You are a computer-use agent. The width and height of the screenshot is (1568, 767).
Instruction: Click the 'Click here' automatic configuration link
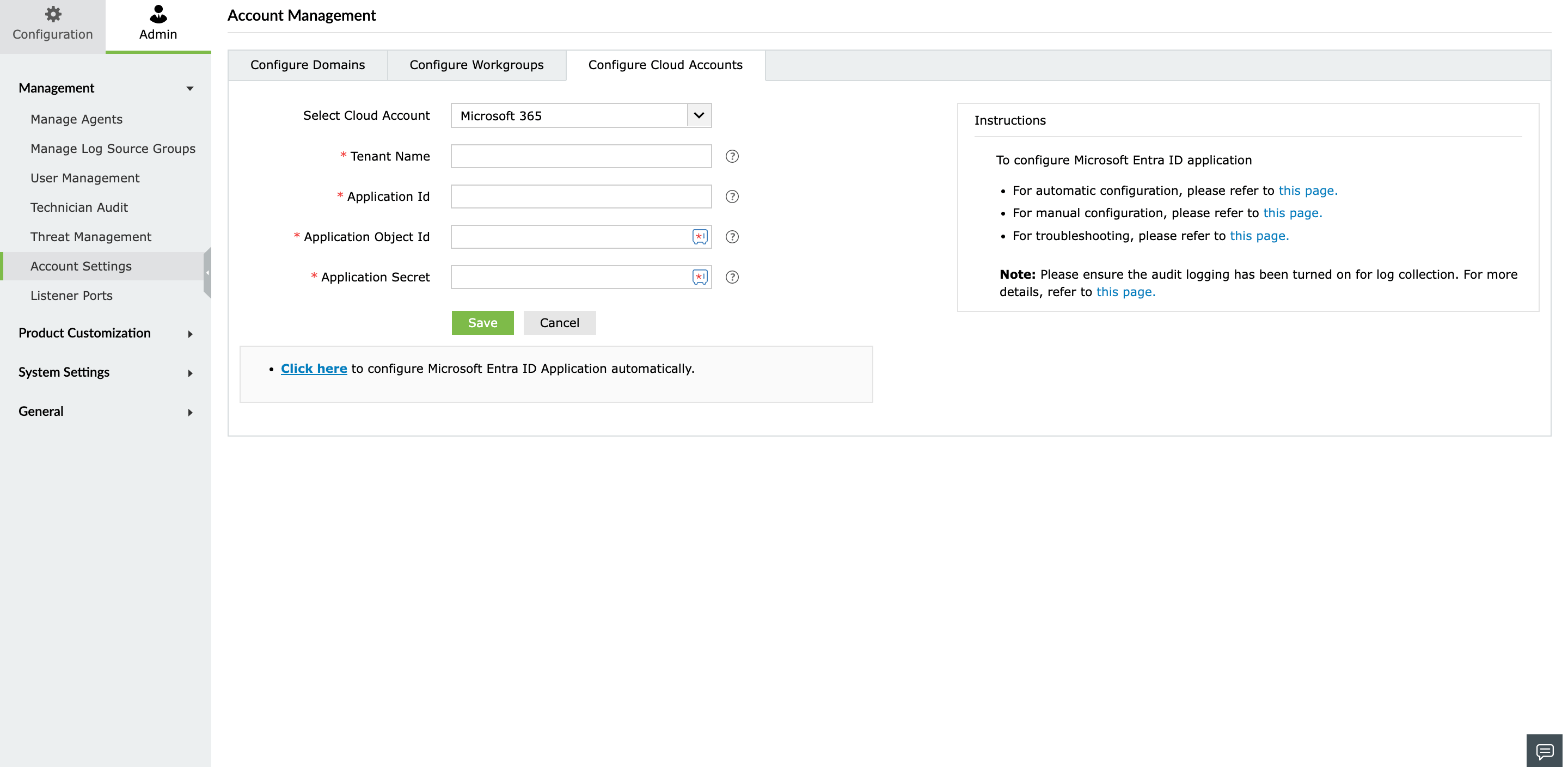(314, 369)
